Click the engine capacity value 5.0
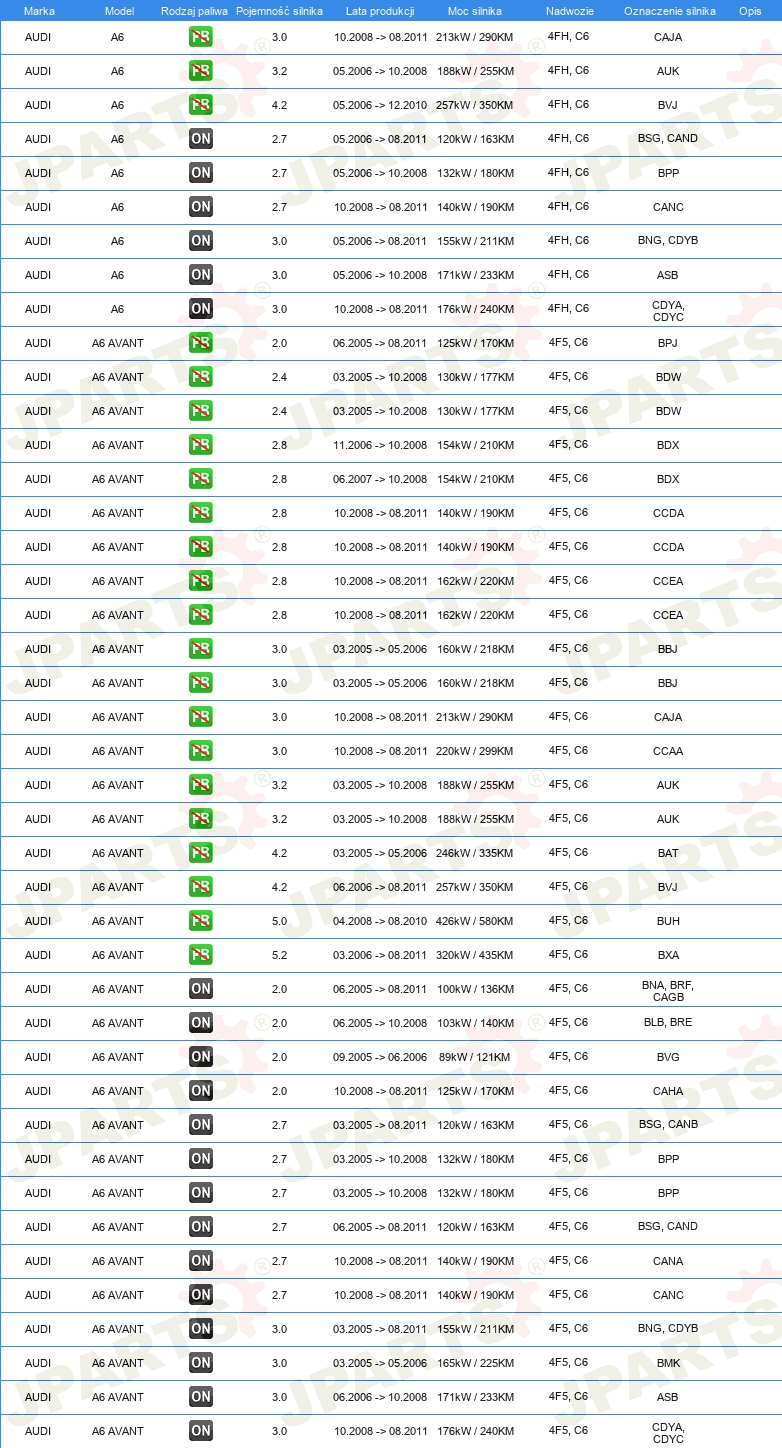The height and width of the screenshot is (1448, 782). tap(279, 922)
